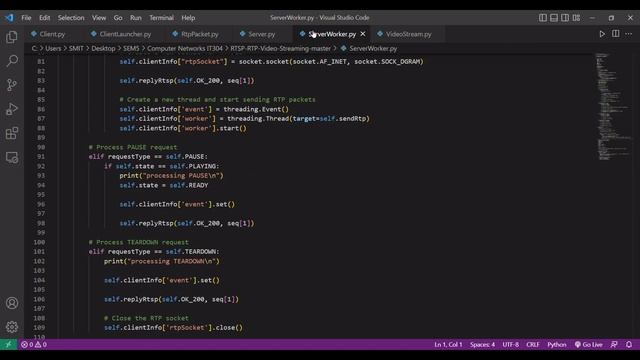Open the Manage gear settings

click(12, 327)
